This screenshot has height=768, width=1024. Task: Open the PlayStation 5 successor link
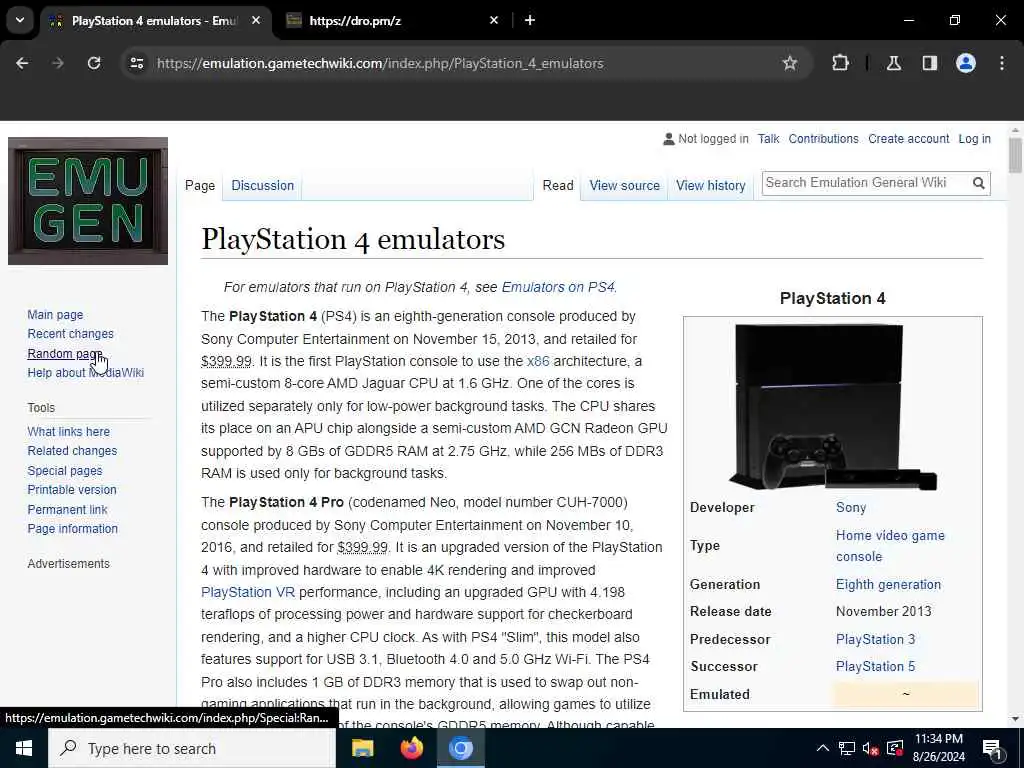pyautogui.click(x=875, y=667)
